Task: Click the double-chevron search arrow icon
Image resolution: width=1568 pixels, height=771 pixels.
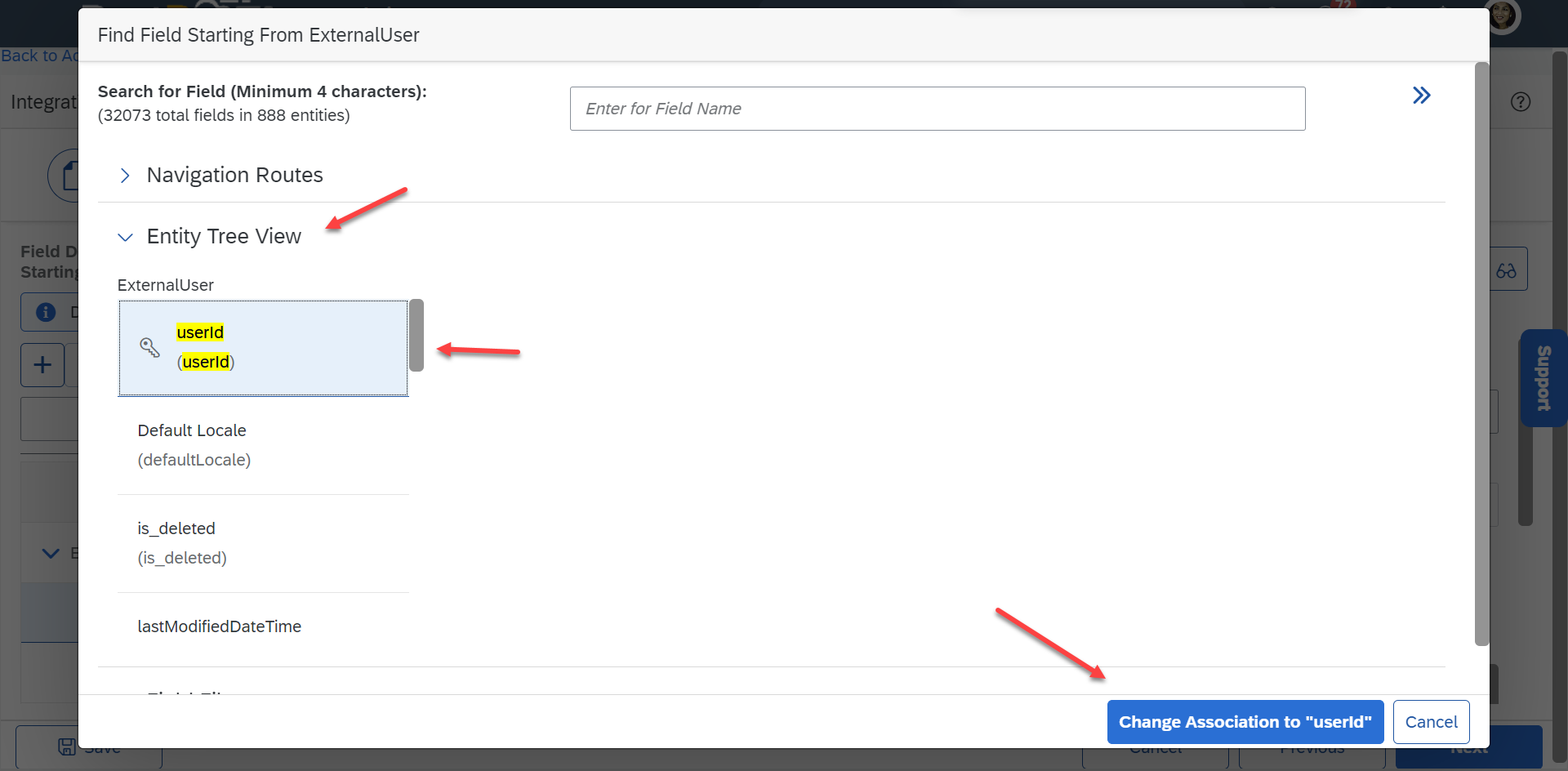Action: click(x=1421, y=96)
